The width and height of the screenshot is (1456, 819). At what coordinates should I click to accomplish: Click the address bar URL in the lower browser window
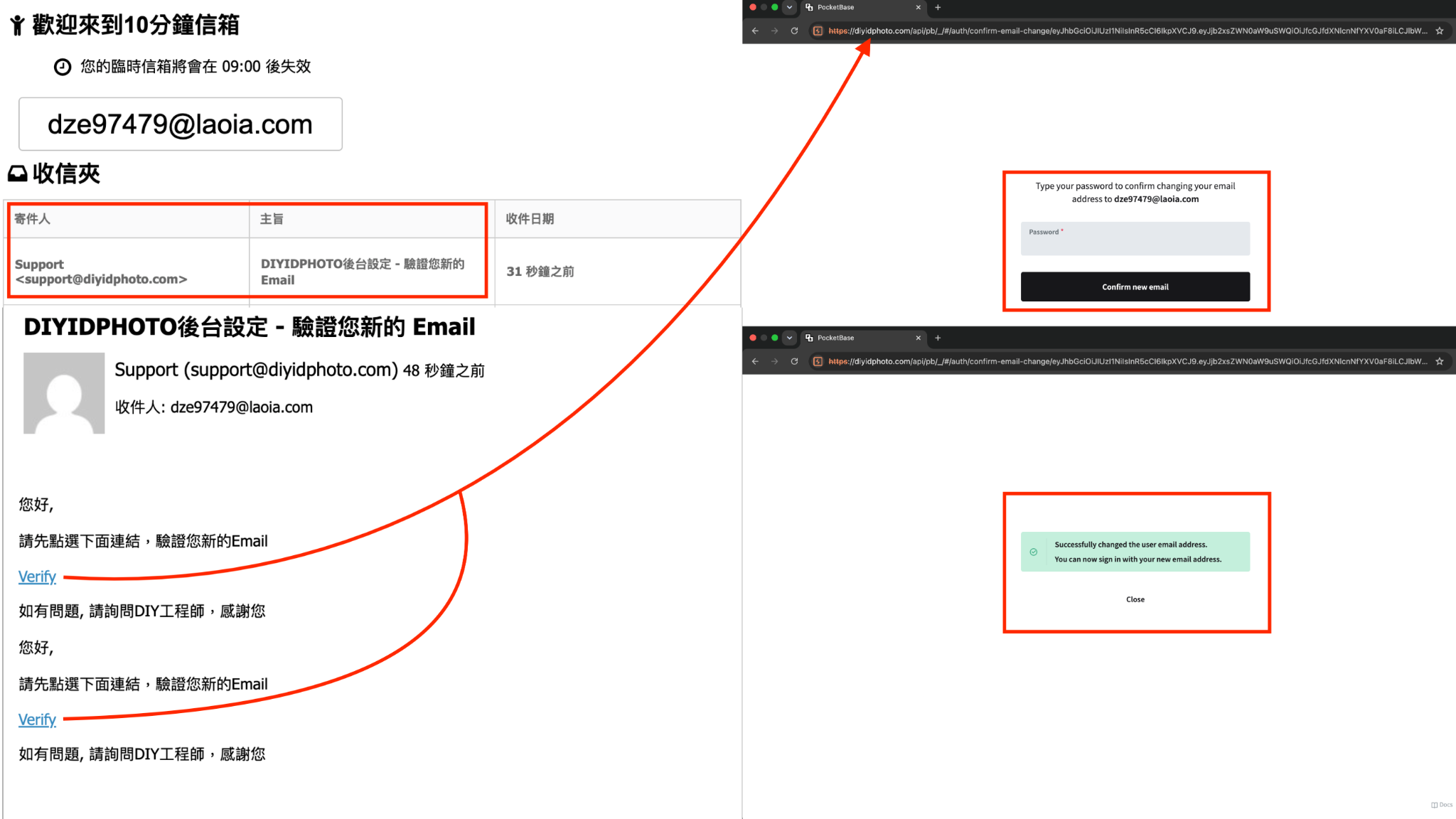[x=1128, y=361]
